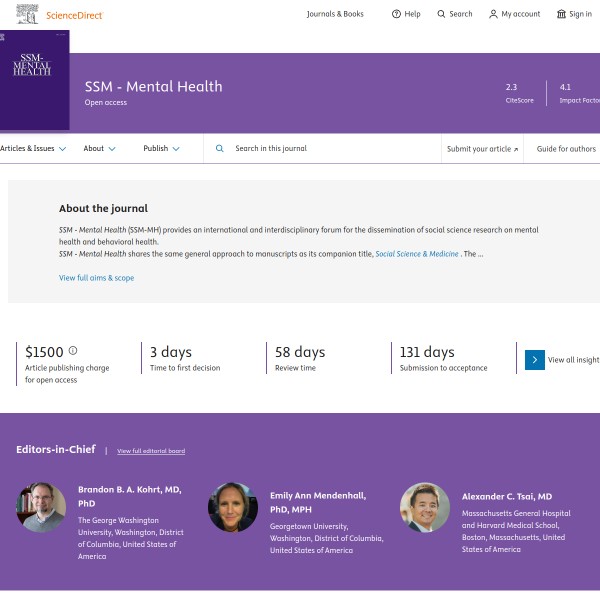The height and width of the screenshot is (600, 600).
Task: Expand the About dropdown menu
Action: (99, 149)
